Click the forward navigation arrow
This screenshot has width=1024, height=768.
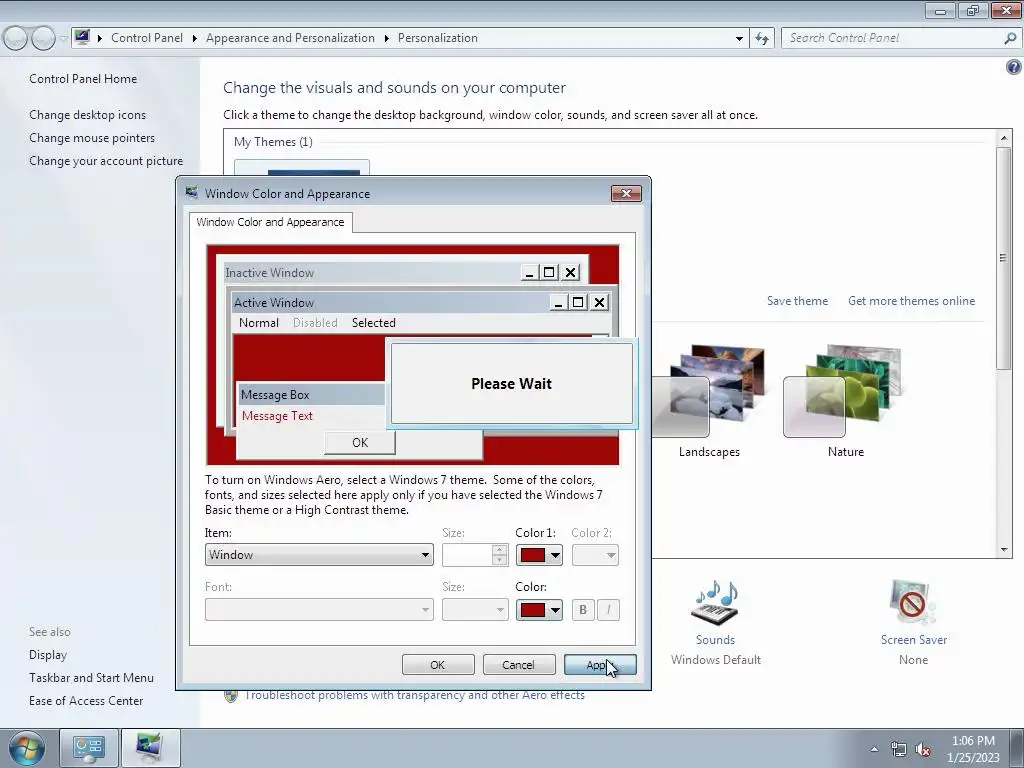(x=43, y=38)
